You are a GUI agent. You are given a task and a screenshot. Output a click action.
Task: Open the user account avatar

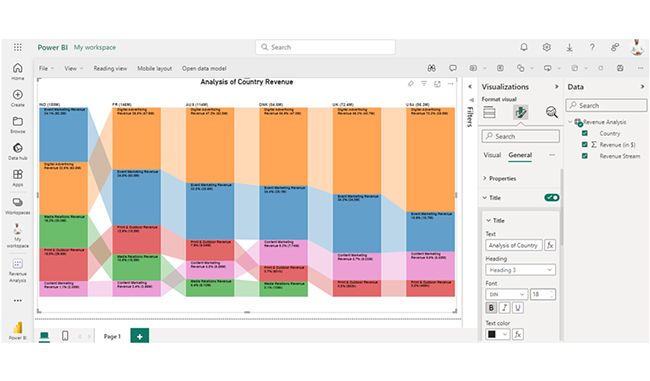point(637,47)
